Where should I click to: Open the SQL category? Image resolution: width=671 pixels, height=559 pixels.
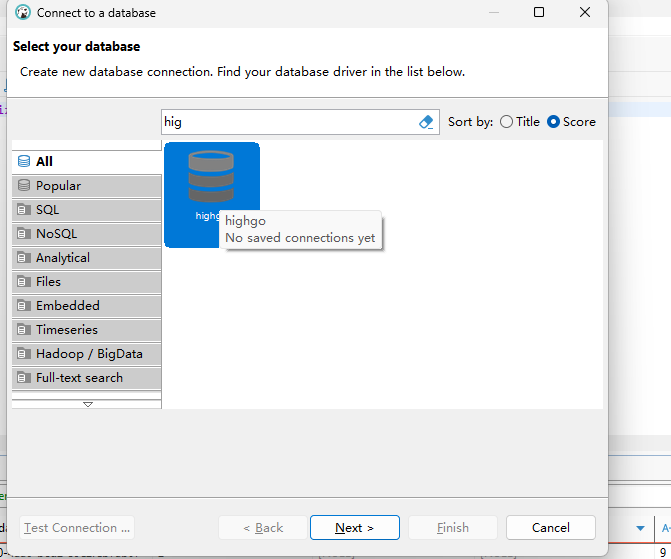86,210
